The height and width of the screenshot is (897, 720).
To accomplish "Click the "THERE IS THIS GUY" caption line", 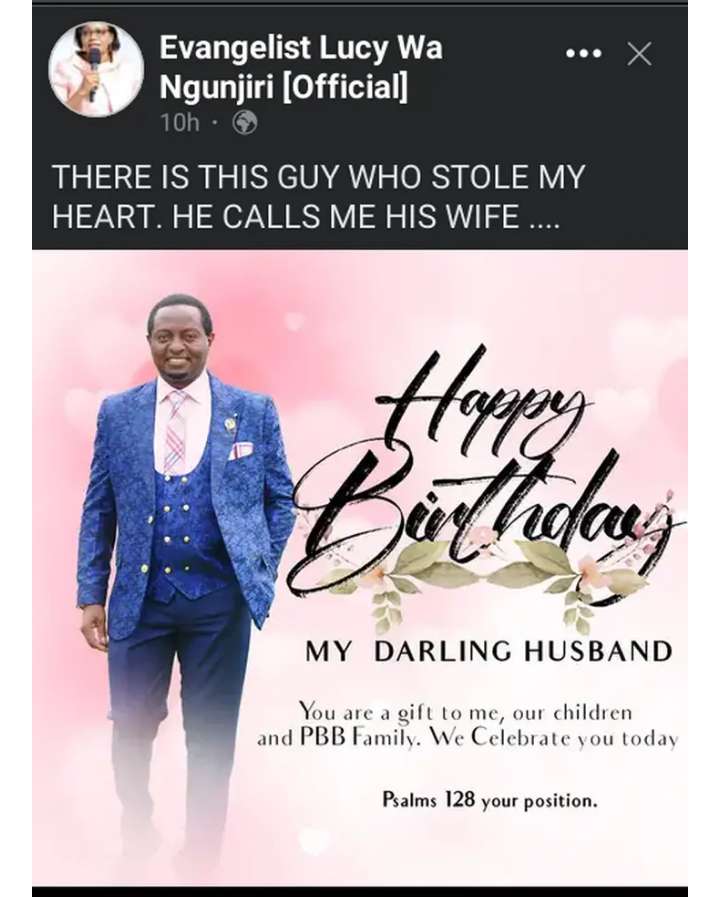I will [x=319, y=176].
